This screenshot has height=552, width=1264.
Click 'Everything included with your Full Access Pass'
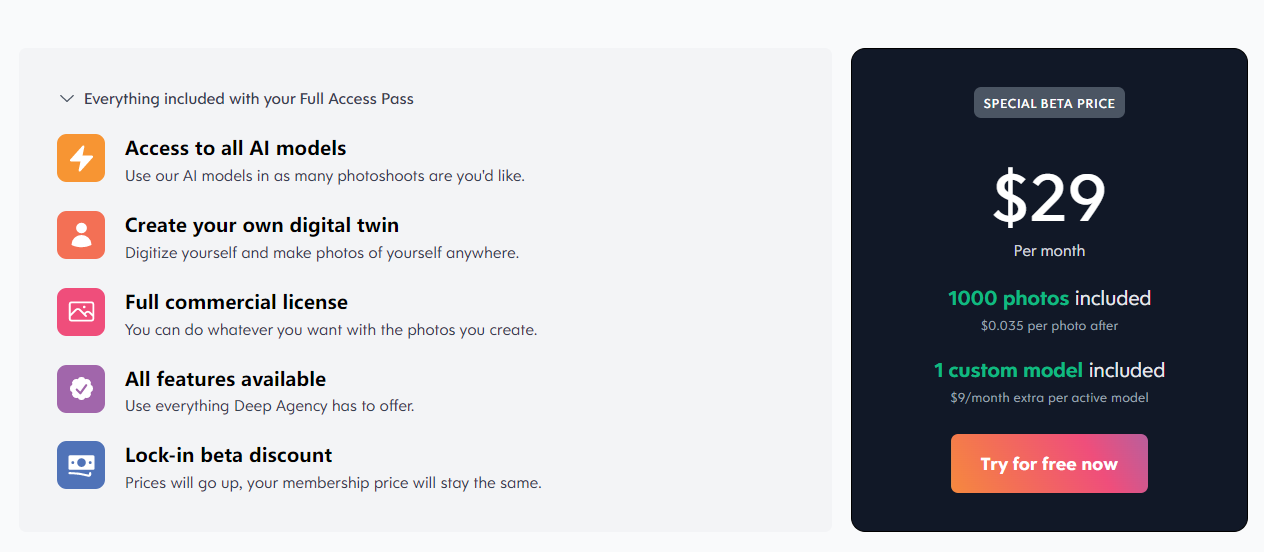(248, 99)
